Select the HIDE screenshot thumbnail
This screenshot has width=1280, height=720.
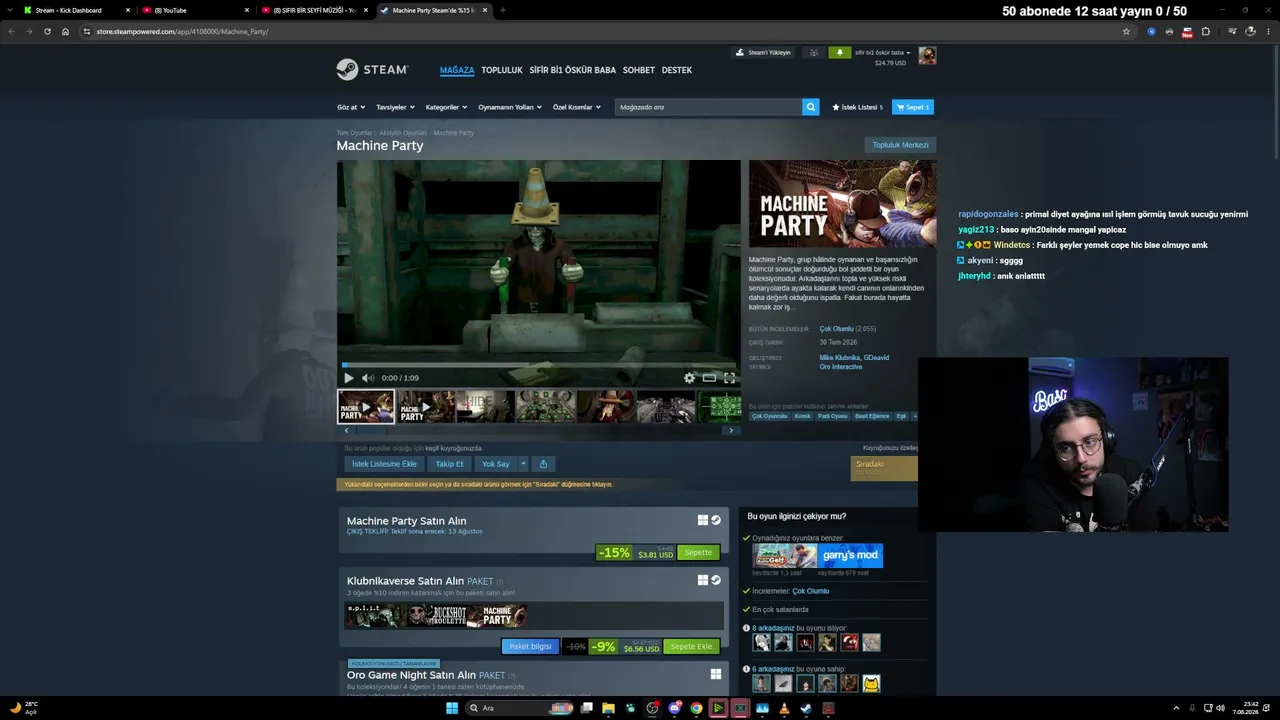pos(485,407)
